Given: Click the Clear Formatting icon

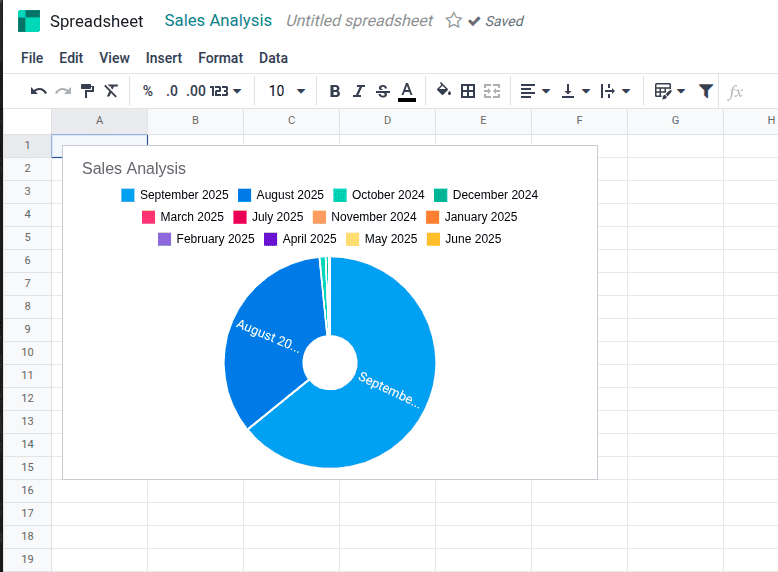Looking at the screenshot, I should (x=111, y=91).
